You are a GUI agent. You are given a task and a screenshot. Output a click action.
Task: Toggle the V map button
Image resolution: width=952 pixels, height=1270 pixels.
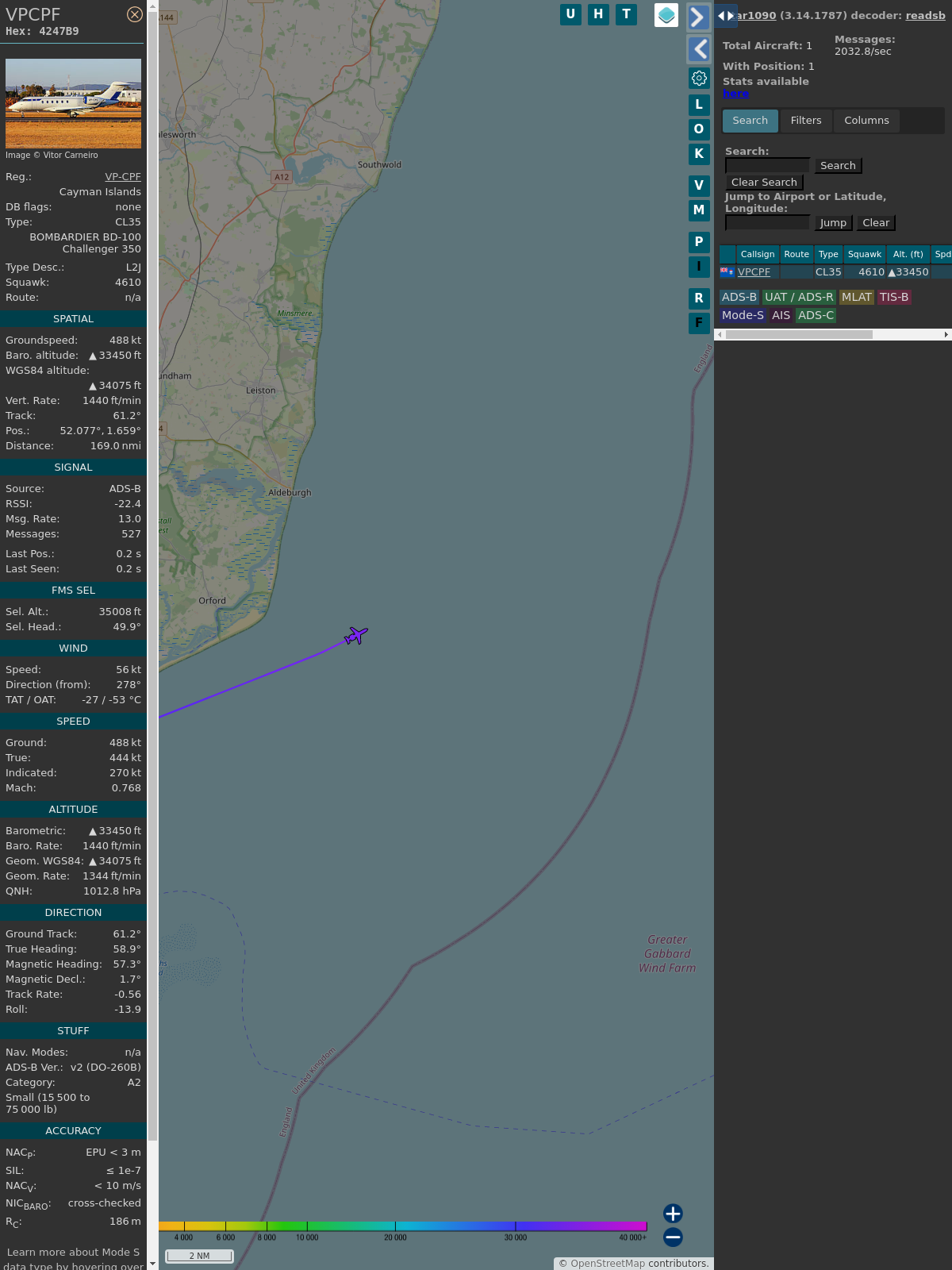click(699, 186)
